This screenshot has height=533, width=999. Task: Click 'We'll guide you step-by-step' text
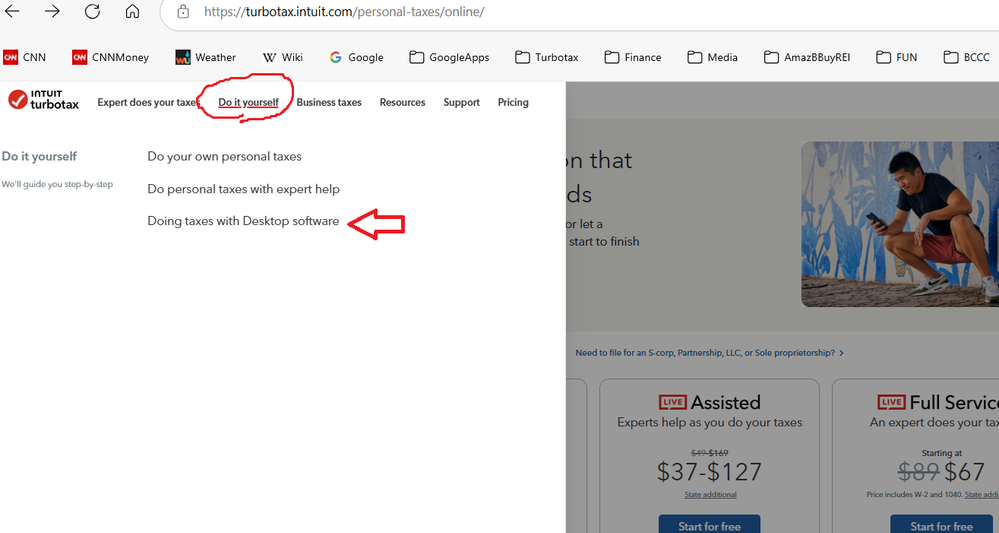pos(57,185)
